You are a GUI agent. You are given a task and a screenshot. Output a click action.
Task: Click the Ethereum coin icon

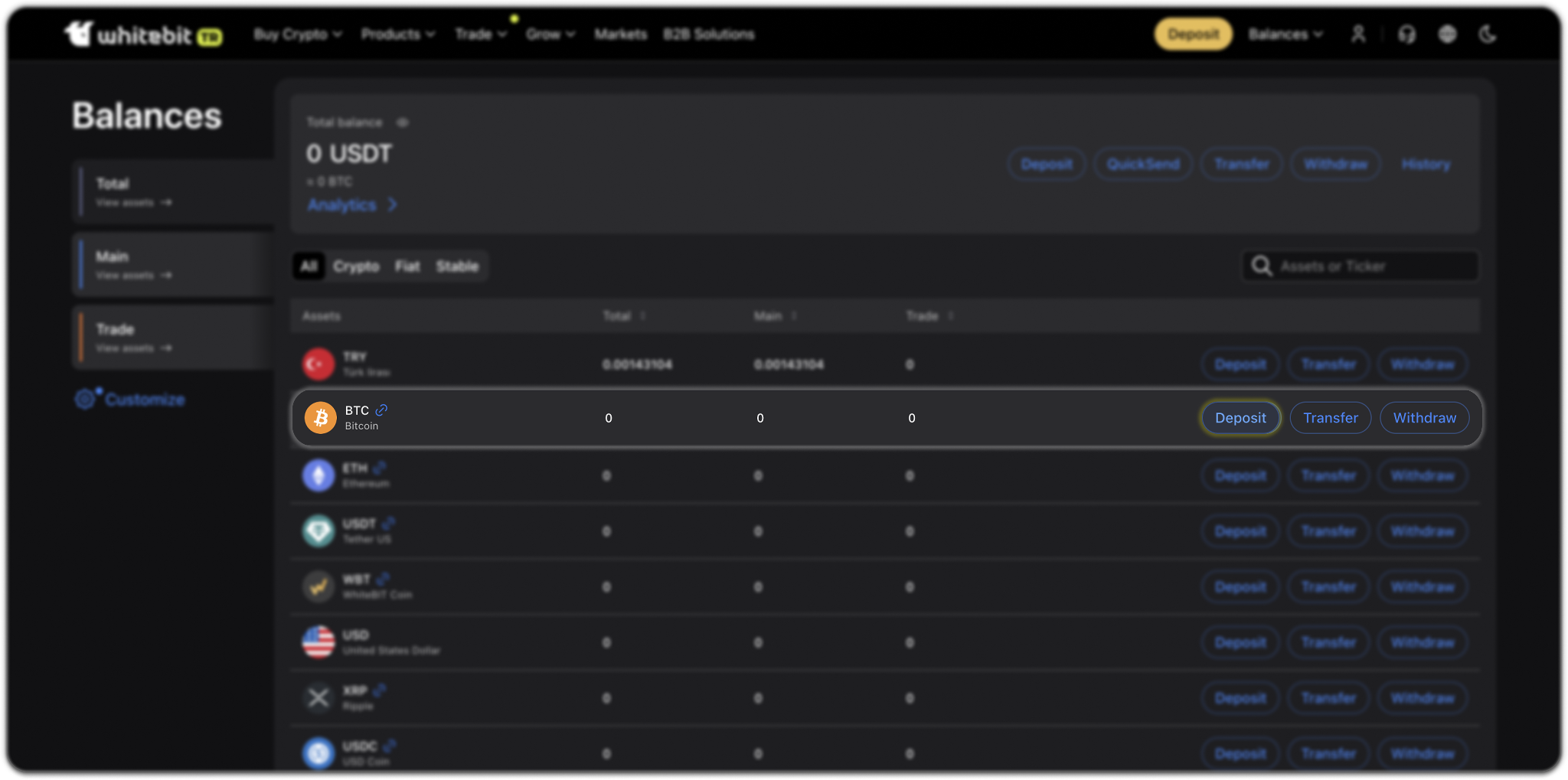tap(318, 475)
